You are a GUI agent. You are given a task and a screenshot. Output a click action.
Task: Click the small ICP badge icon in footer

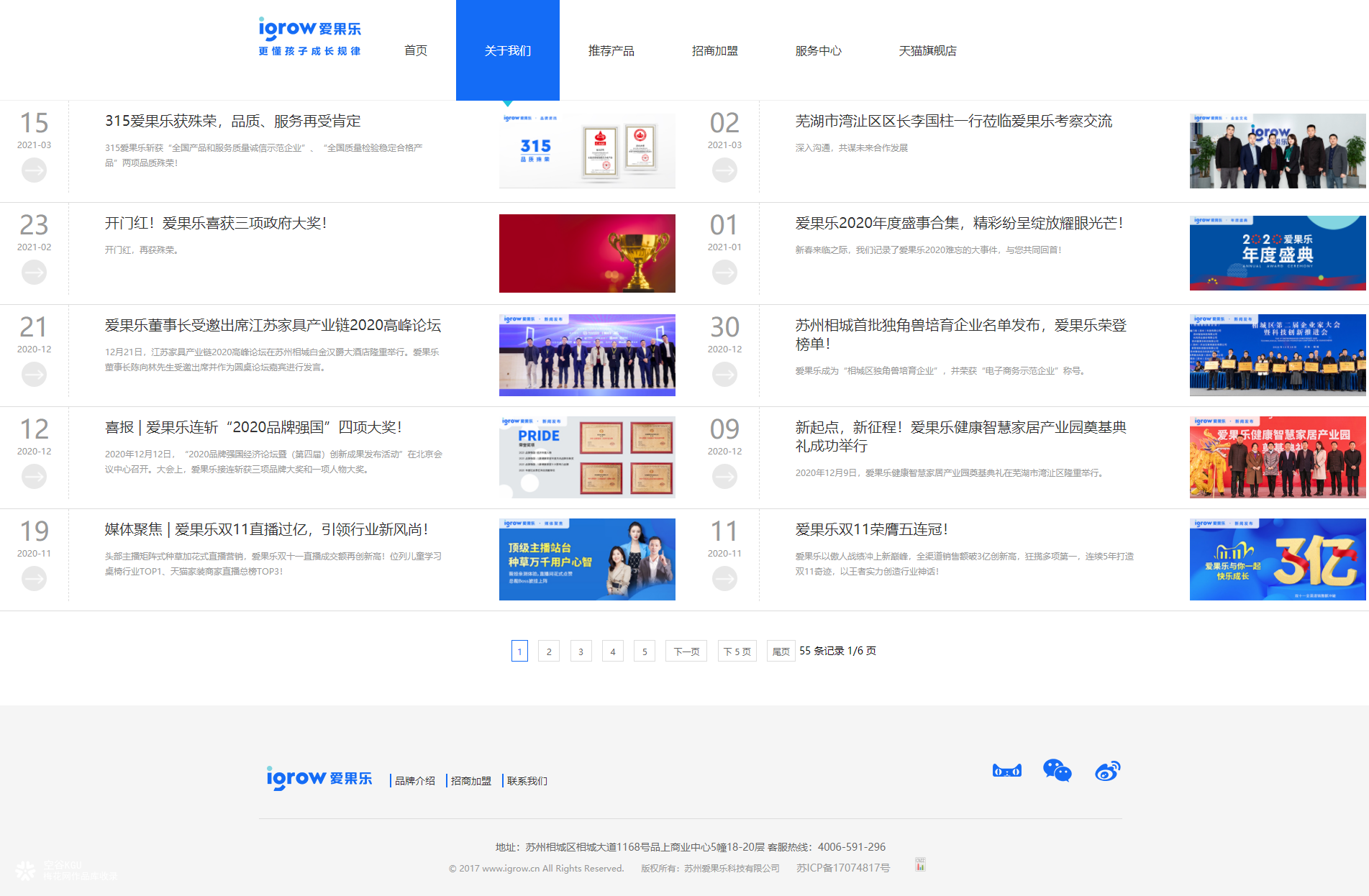(x=920, y=865)
